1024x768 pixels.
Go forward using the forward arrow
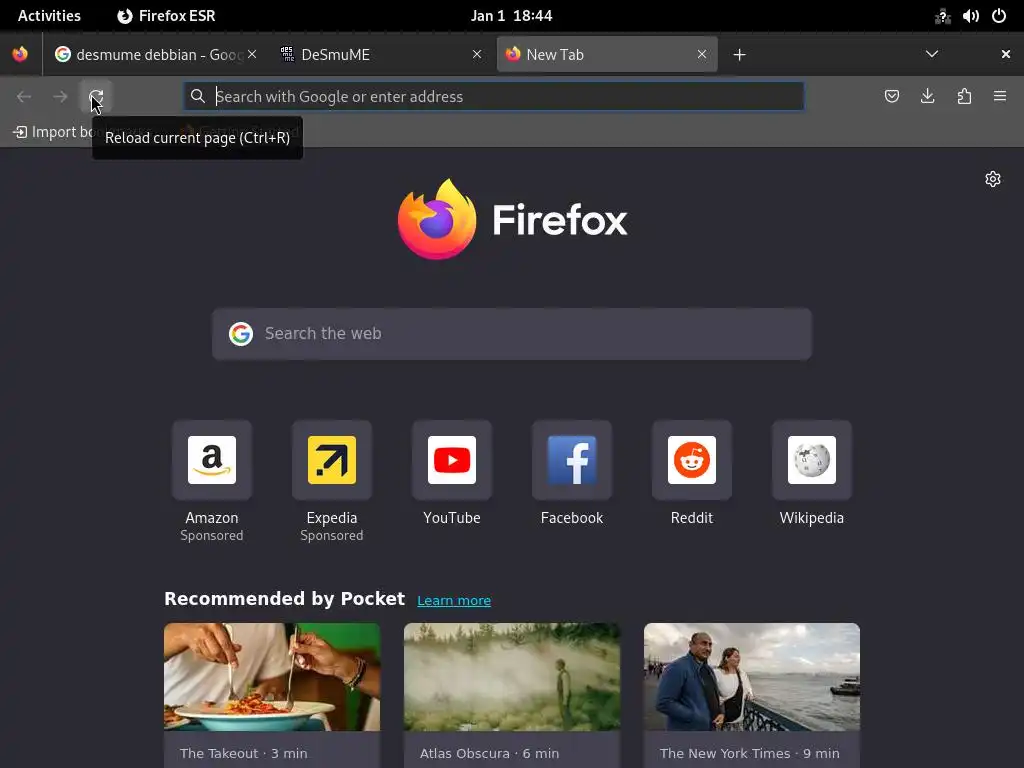pos(60,97)
